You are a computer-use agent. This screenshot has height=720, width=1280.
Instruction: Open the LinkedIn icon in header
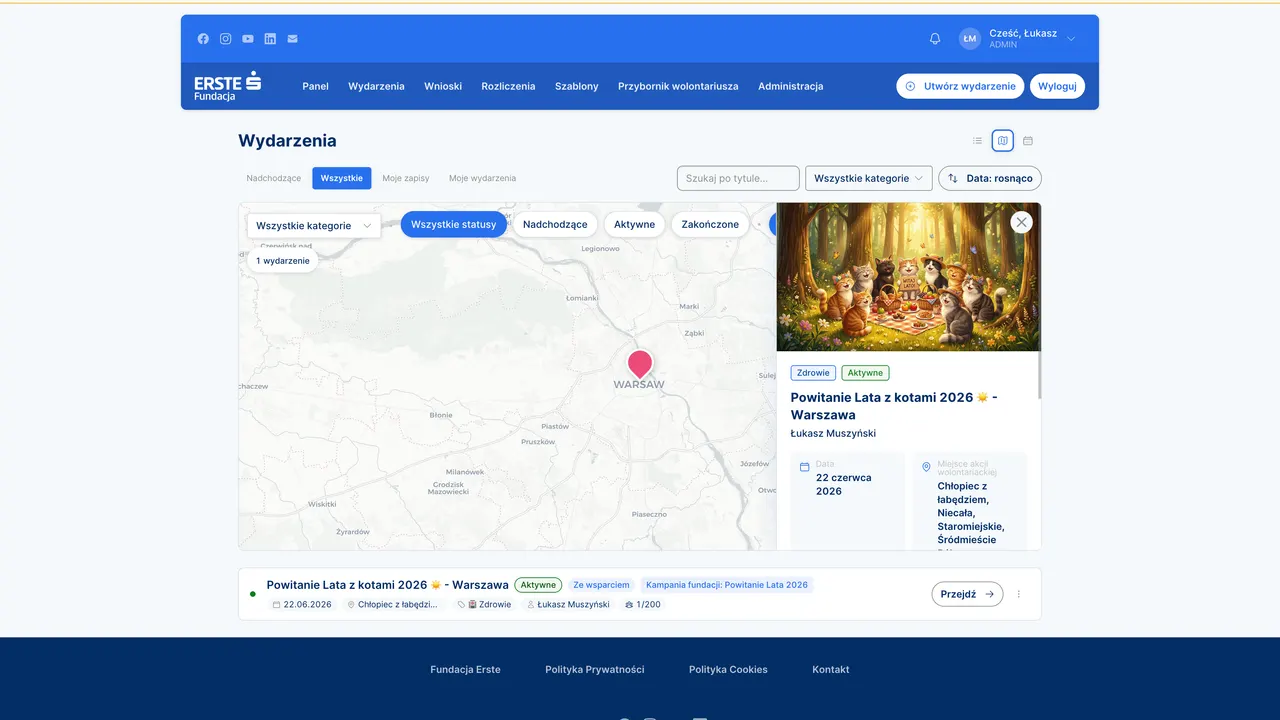[x=270, y=39]
